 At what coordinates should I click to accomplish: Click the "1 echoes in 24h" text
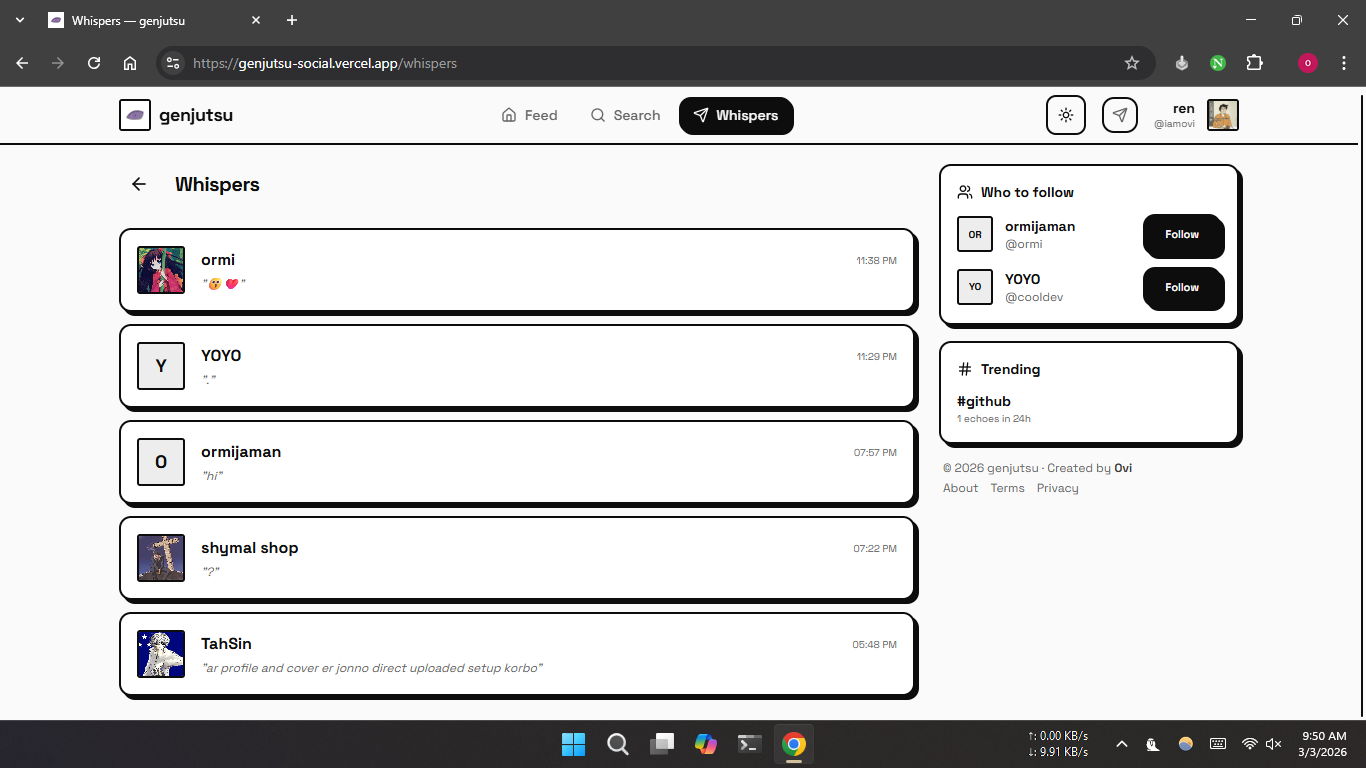pos(994,419)
